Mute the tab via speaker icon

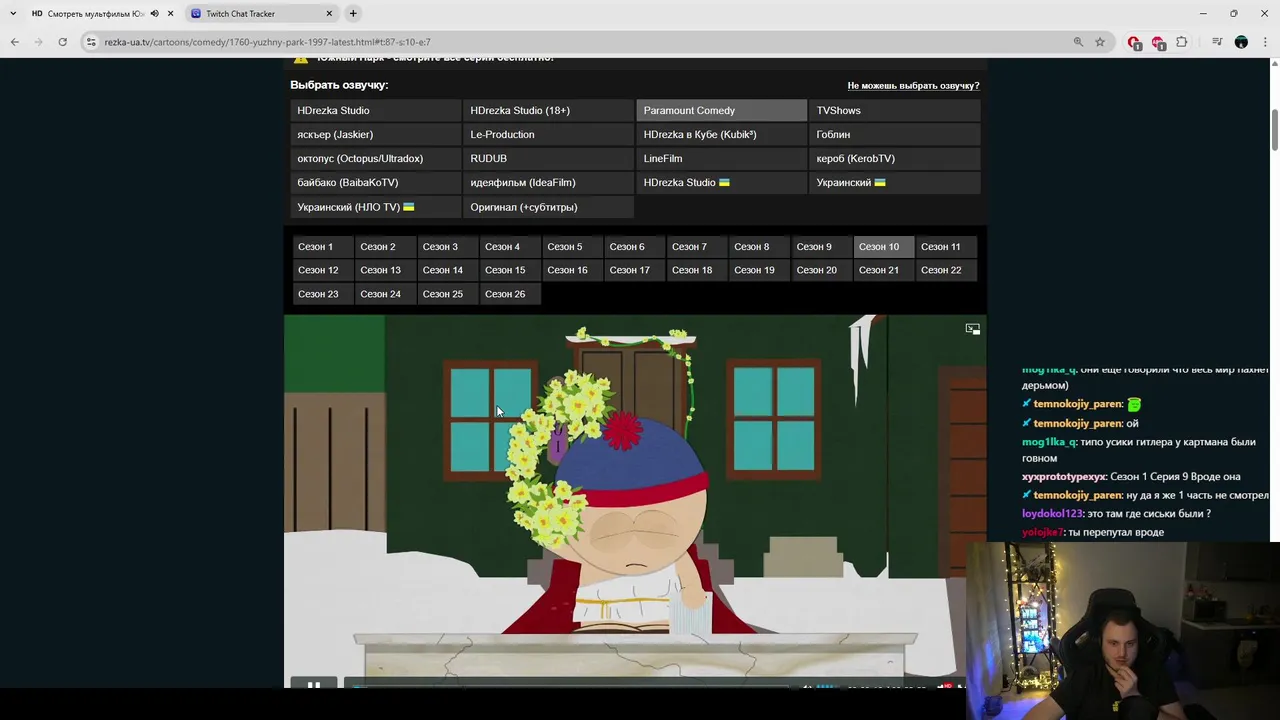154,13
